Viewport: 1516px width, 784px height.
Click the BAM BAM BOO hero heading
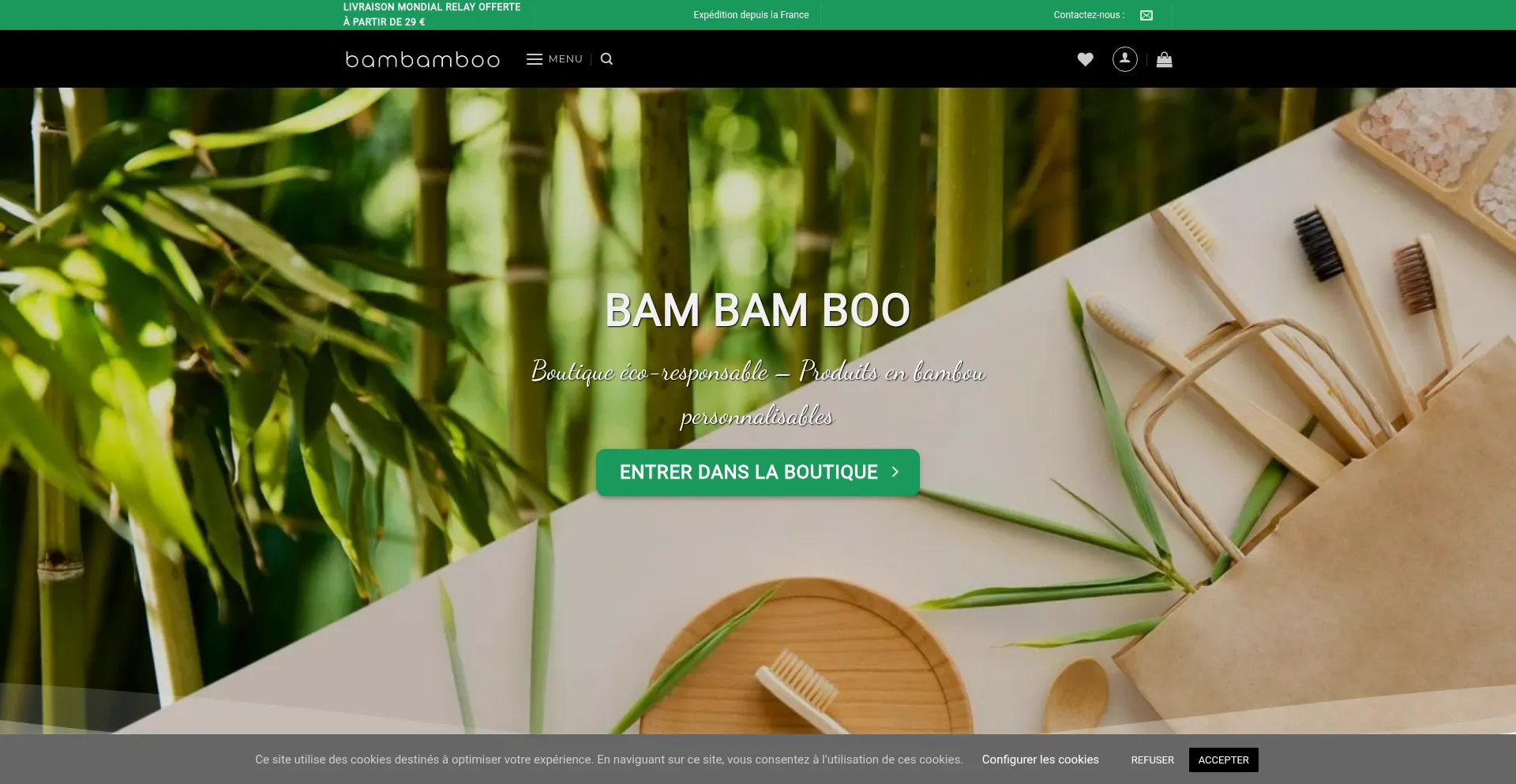click(758, 309)
